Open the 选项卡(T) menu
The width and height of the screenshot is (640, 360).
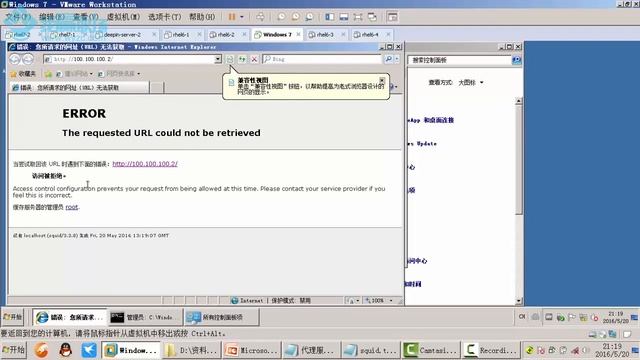coord(164,17)
